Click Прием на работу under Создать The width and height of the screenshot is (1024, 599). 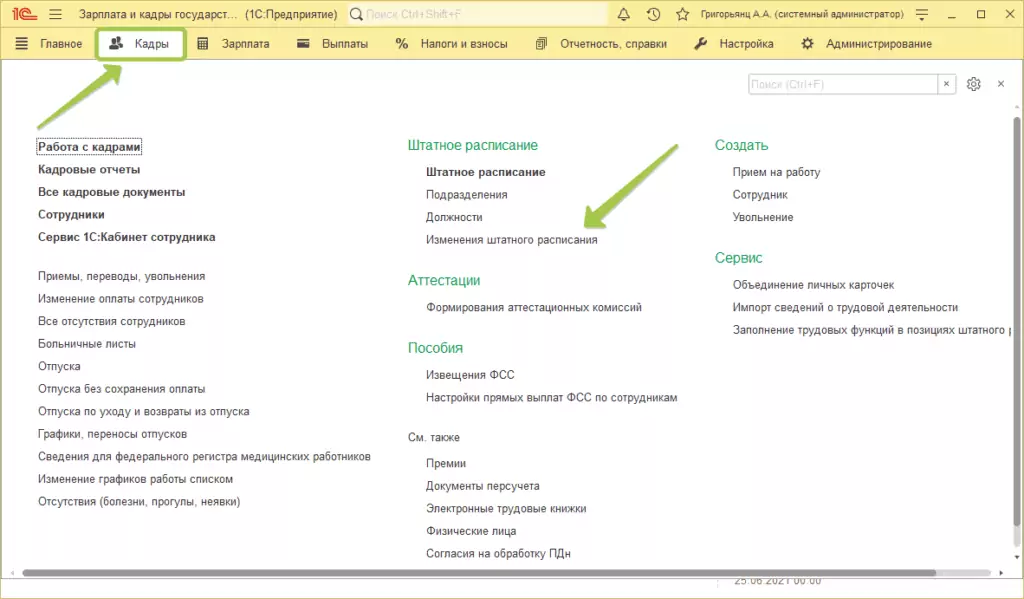[776, 172]
